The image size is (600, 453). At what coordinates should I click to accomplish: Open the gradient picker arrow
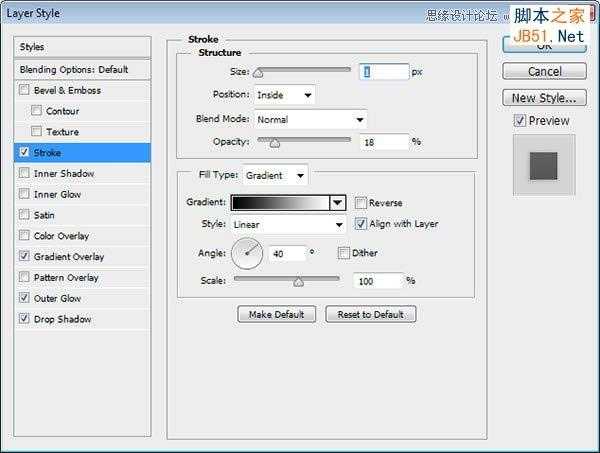point(338,203)
